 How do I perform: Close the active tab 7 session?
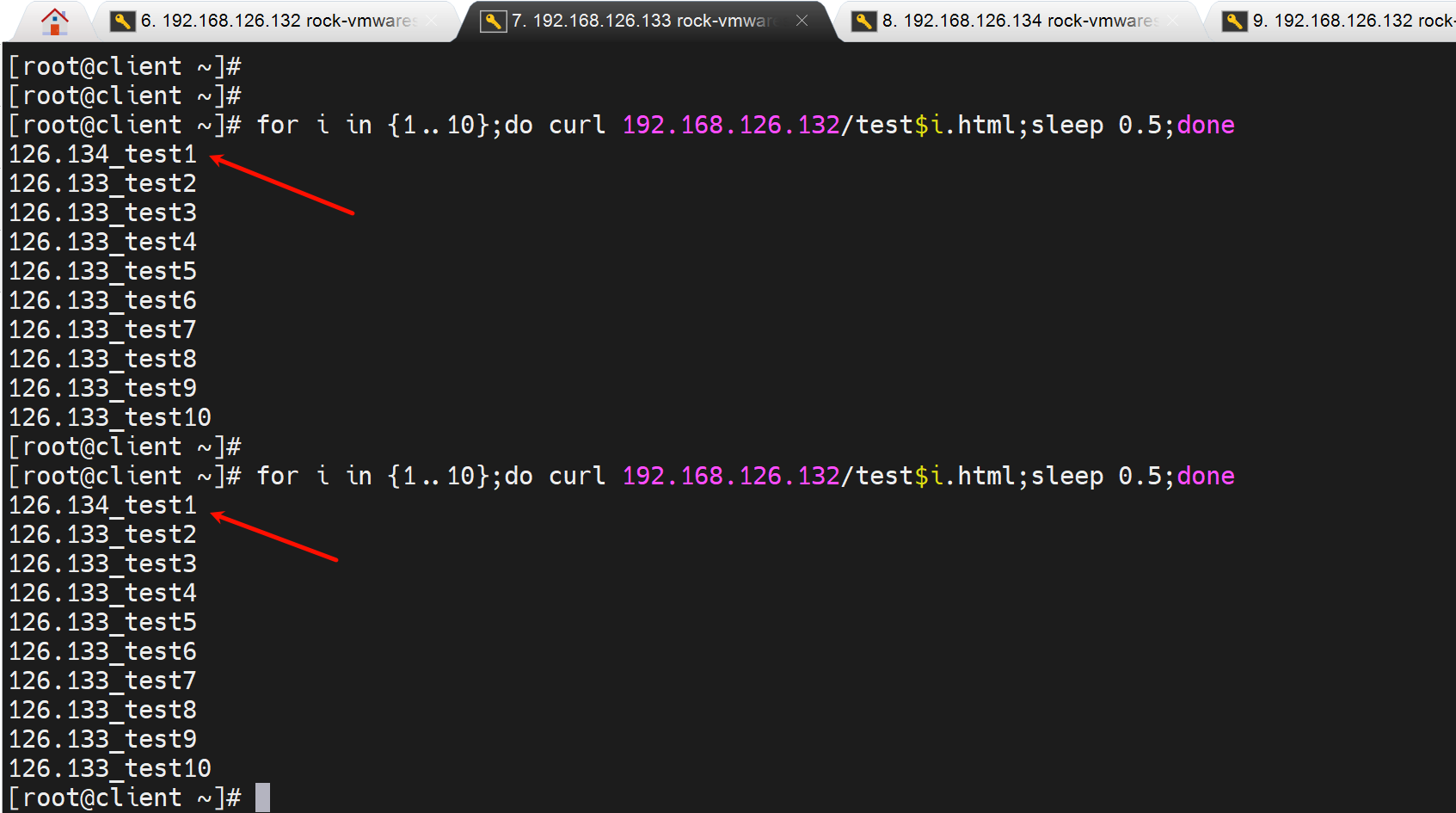tap(802, 21)
